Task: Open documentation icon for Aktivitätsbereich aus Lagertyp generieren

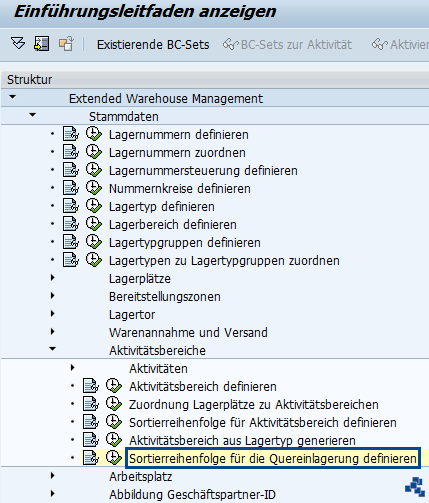Action: point(91,440)
